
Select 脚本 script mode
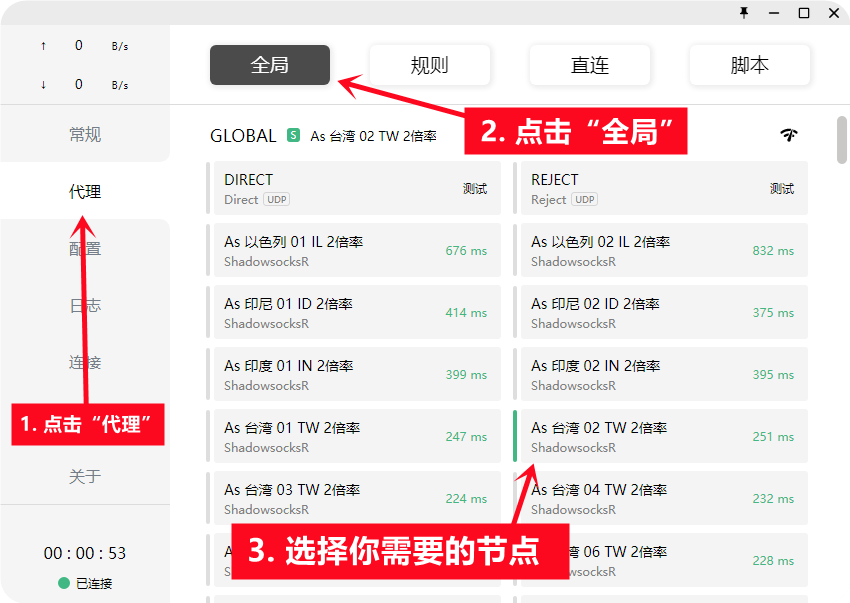(749, 65)
